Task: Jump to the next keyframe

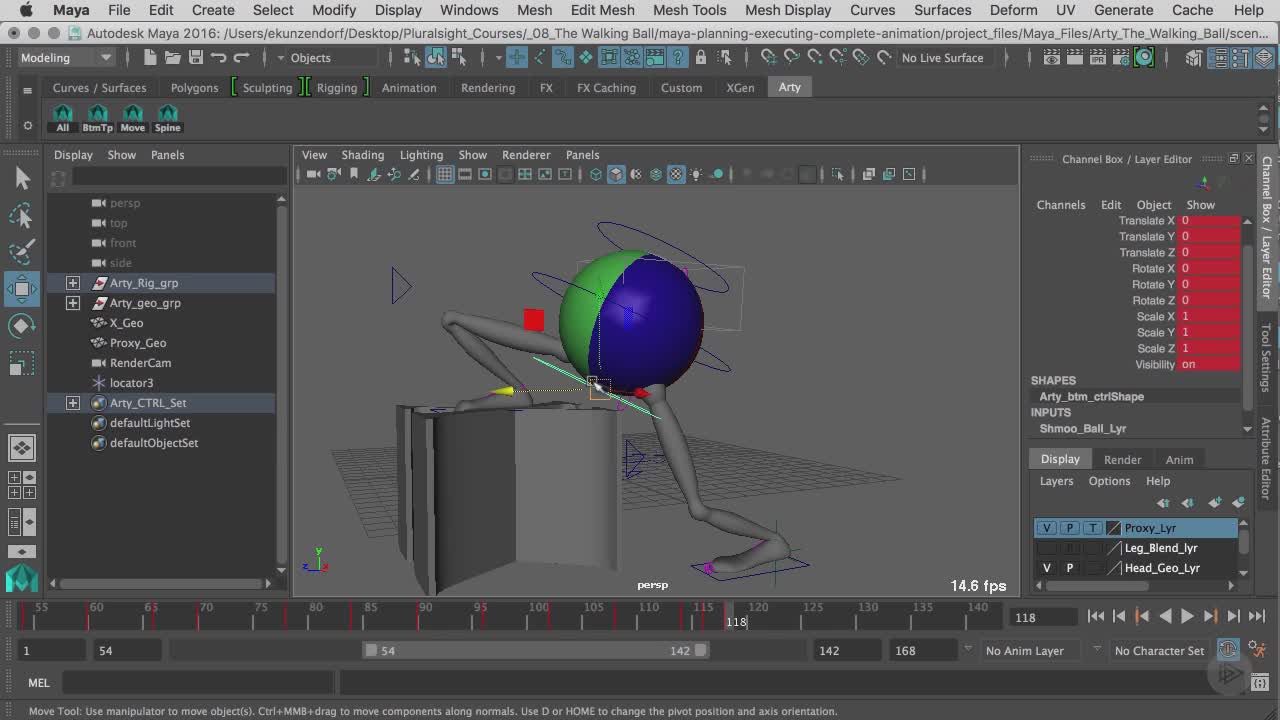Action: [x=1210, y=617]
